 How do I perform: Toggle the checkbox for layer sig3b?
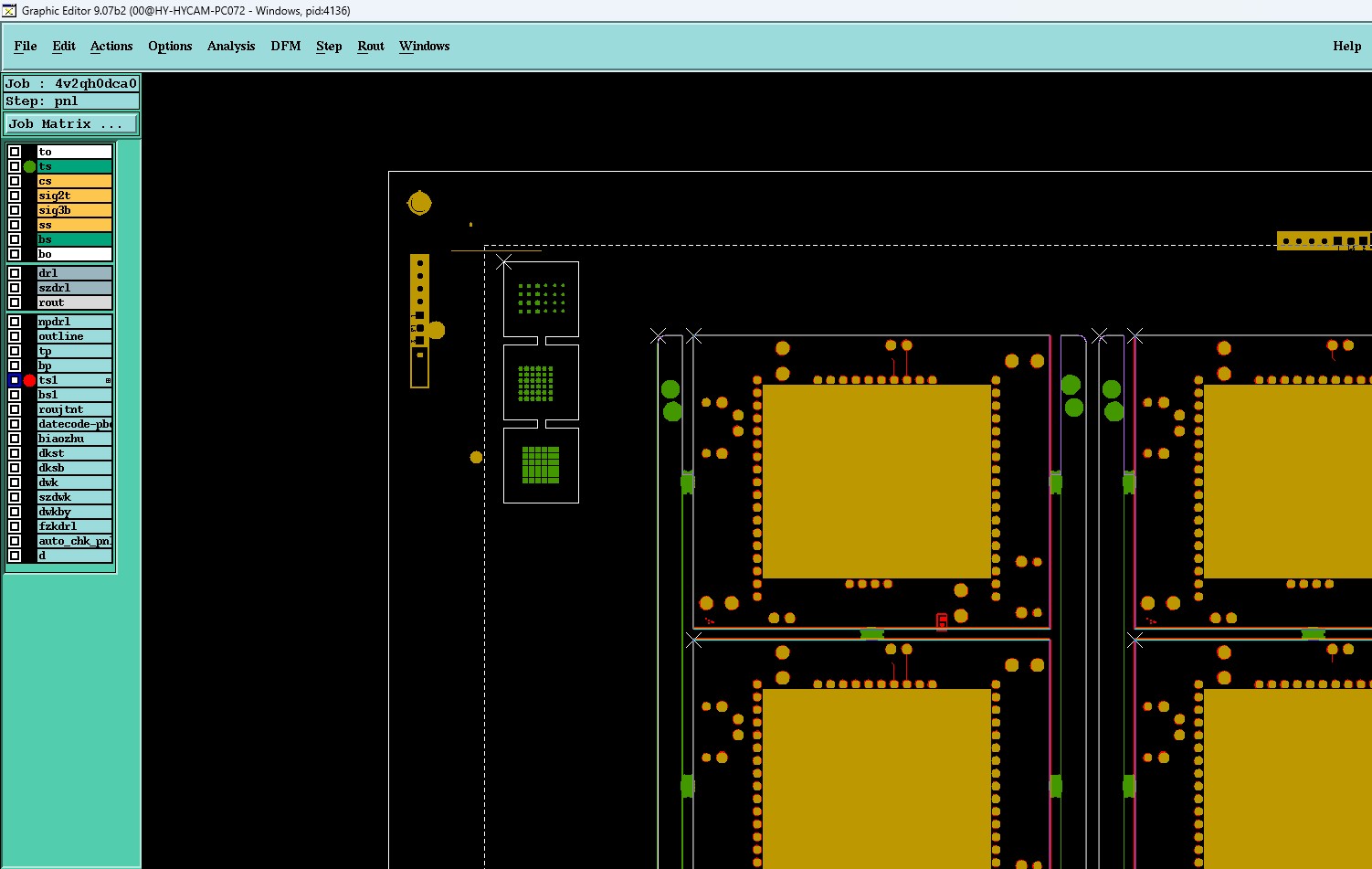pyautogui.click(x=15, y=210)
